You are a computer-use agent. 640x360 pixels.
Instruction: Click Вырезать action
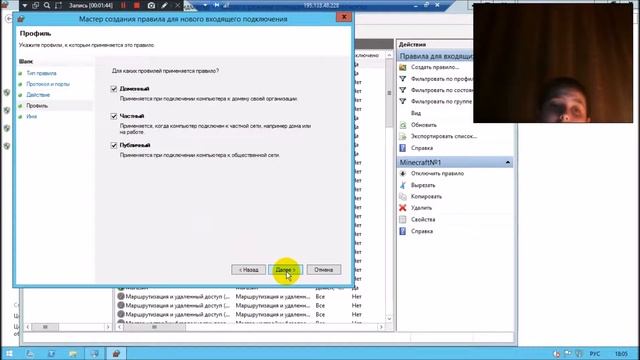tap(423, 185)
